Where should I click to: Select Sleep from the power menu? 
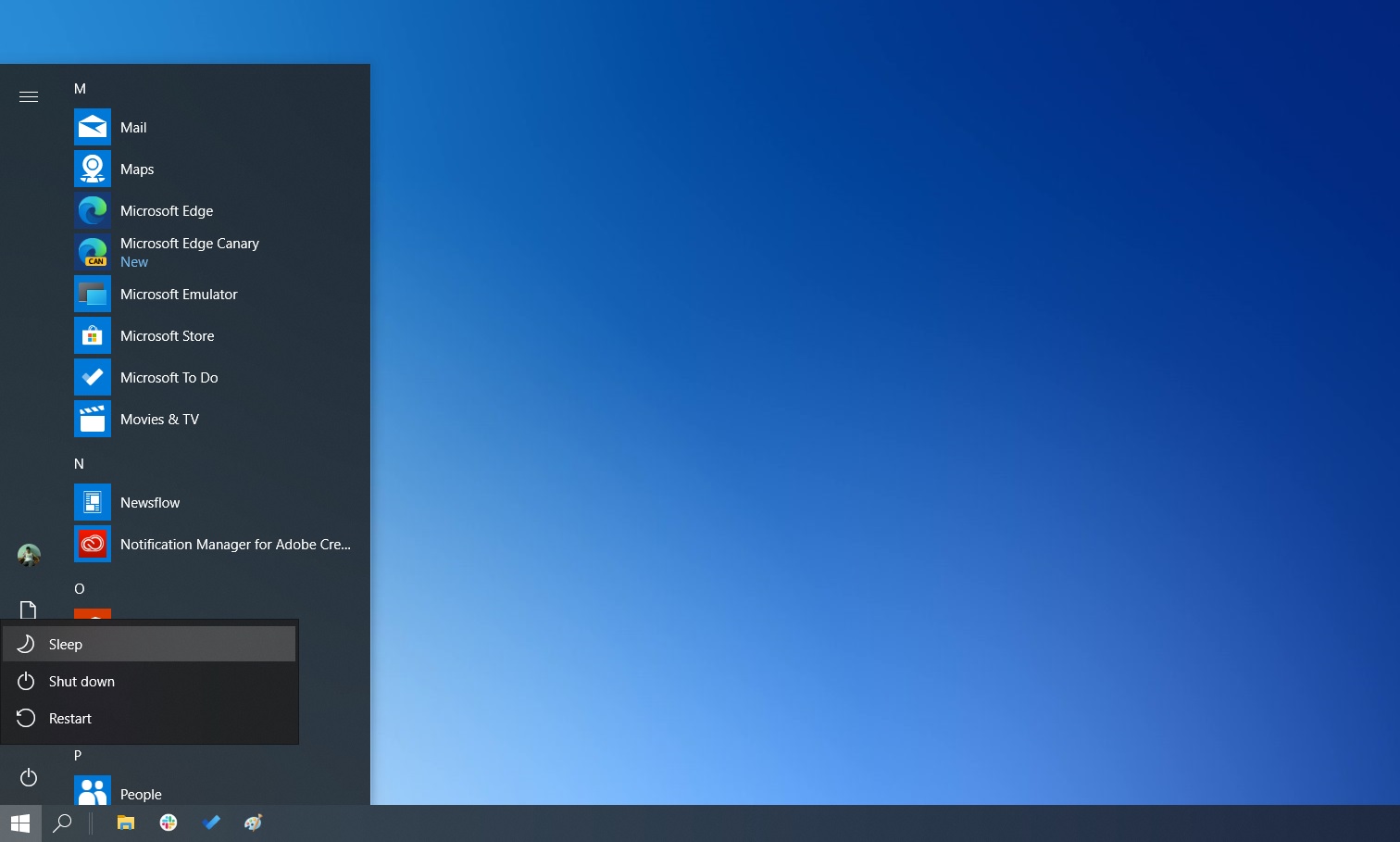click(149, 644)
